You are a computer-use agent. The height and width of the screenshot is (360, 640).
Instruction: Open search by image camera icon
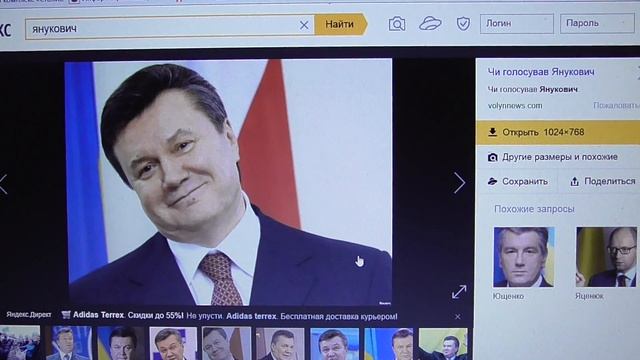coord(397,24)
